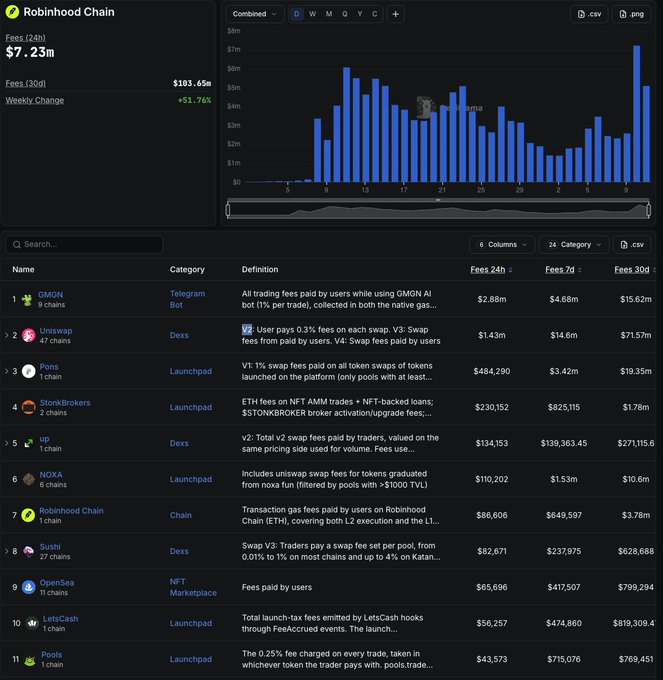663x680 pixels.
Task: Click the Search input field
Action: coord(84,245)
